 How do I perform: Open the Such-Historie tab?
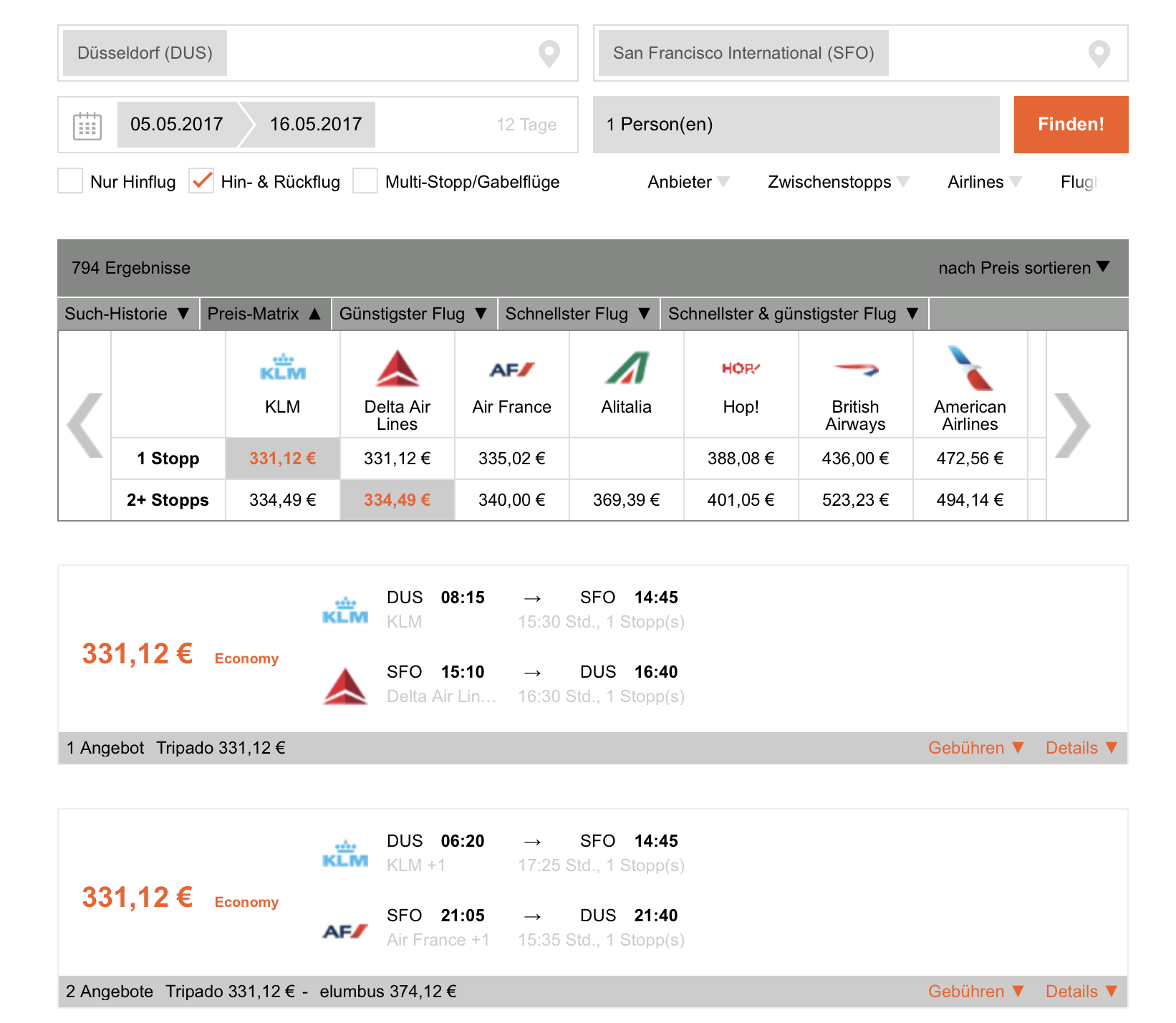tap(128, 314)
